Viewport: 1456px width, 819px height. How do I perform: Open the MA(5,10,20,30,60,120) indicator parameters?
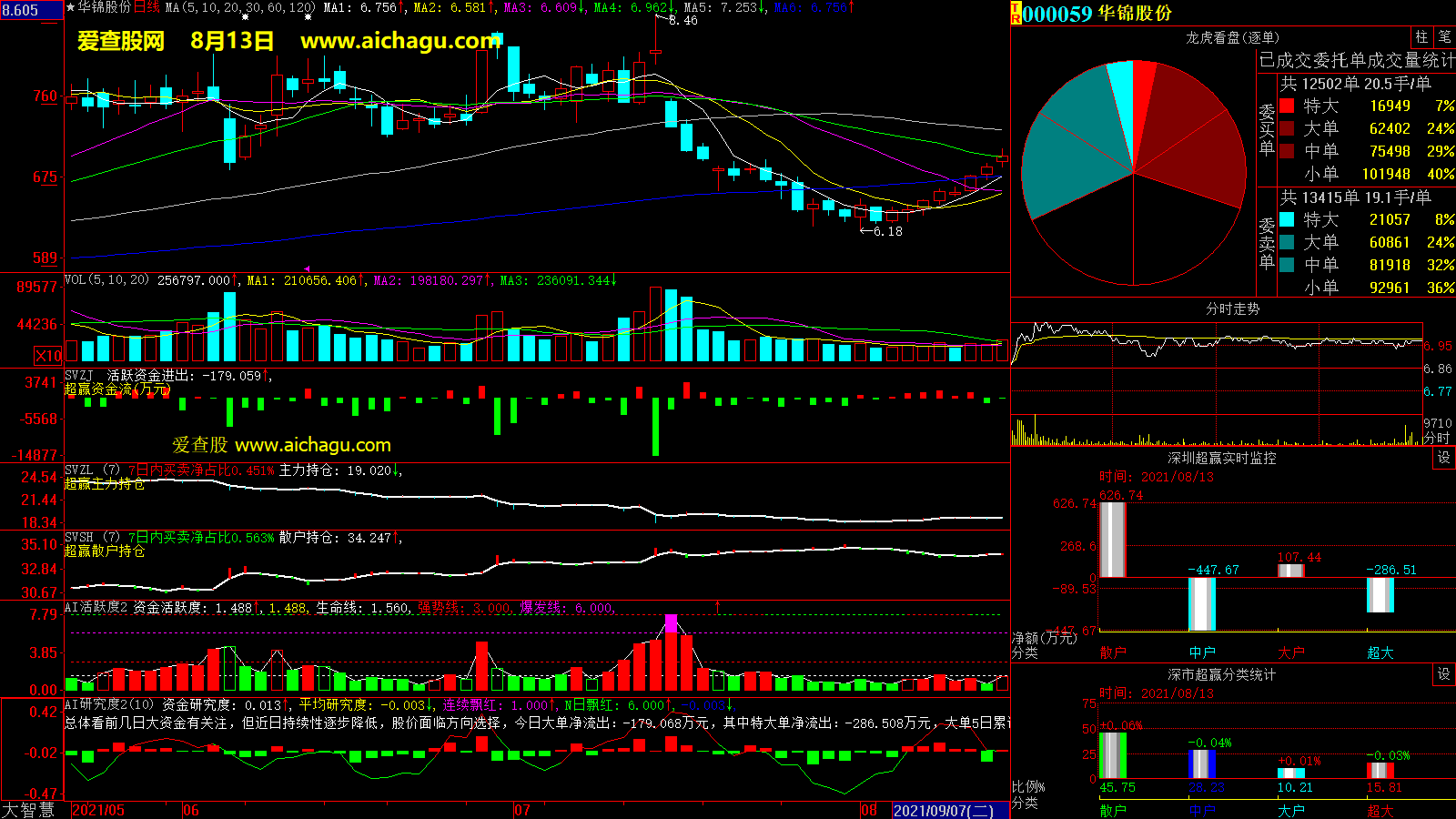[x=240, y=7]
